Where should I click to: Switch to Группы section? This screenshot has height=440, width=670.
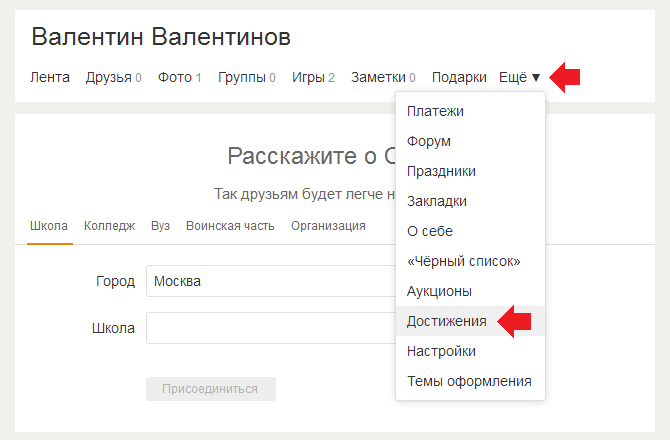[246, 77]
